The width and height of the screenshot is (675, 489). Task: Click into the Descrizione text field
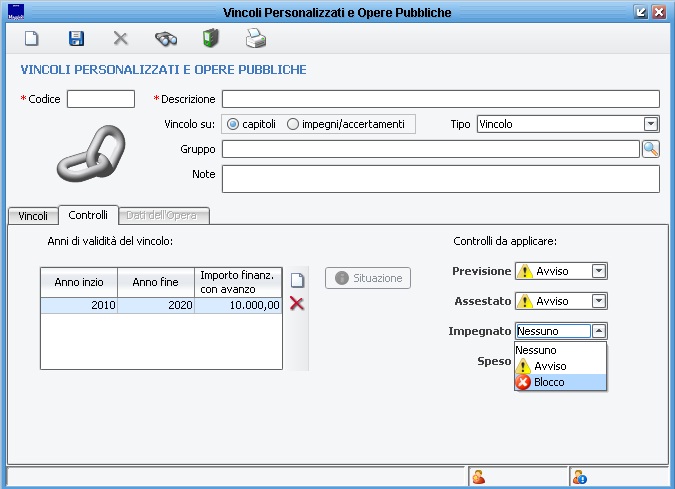[440, 99]
